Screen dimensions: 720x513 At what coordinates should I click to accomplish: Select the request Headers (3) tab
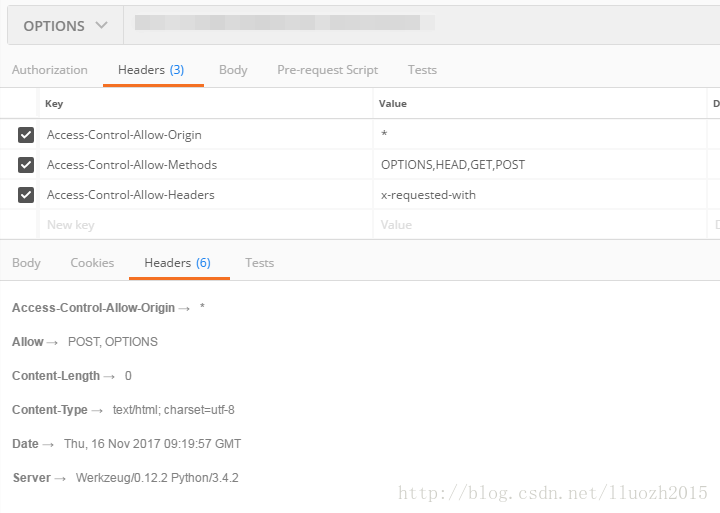coord(151,70)
